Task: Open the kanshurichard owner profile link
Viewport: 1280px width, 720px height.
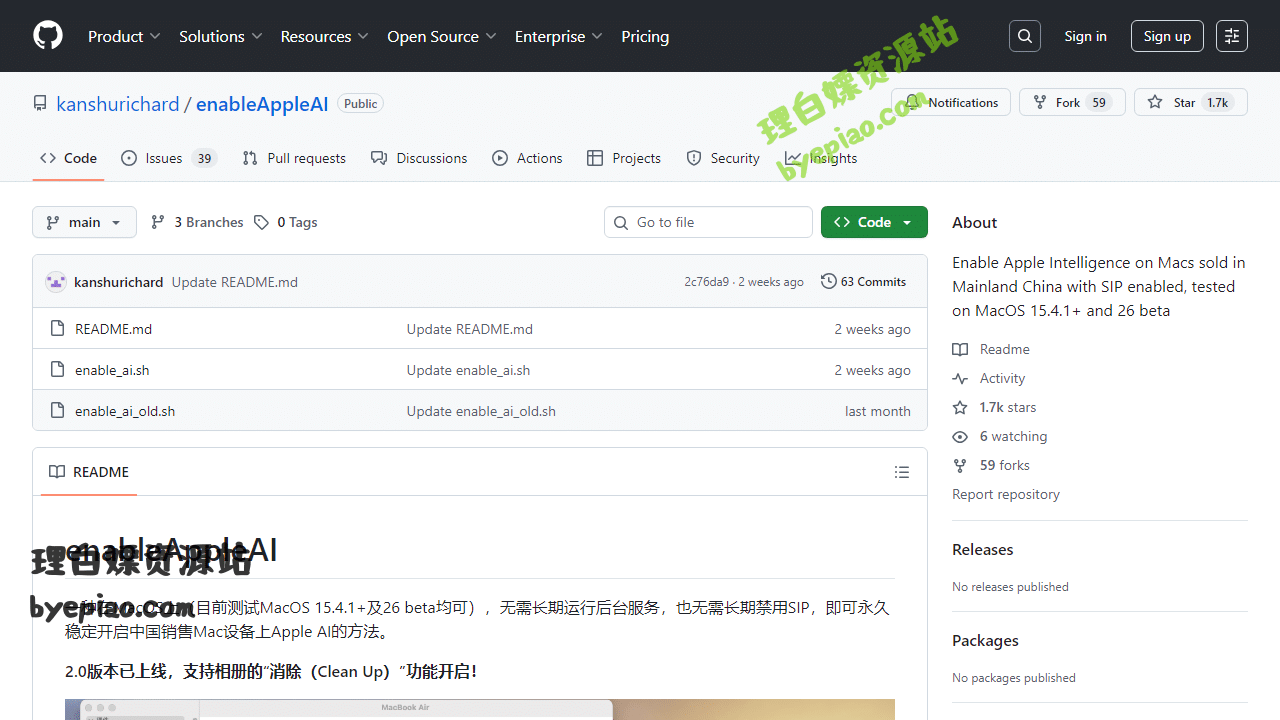Action: pos(118,104)
